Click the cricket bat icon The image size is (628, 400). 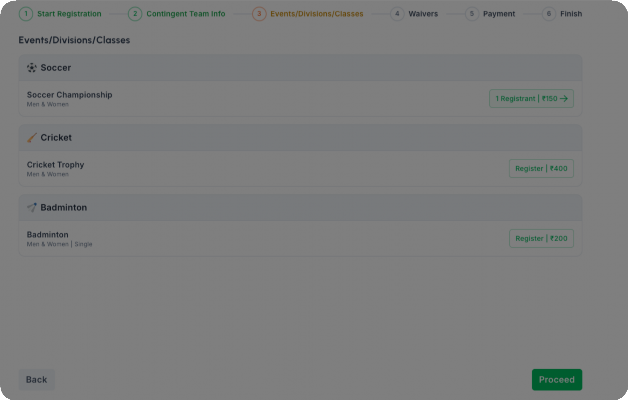click(x=32, y=138)
